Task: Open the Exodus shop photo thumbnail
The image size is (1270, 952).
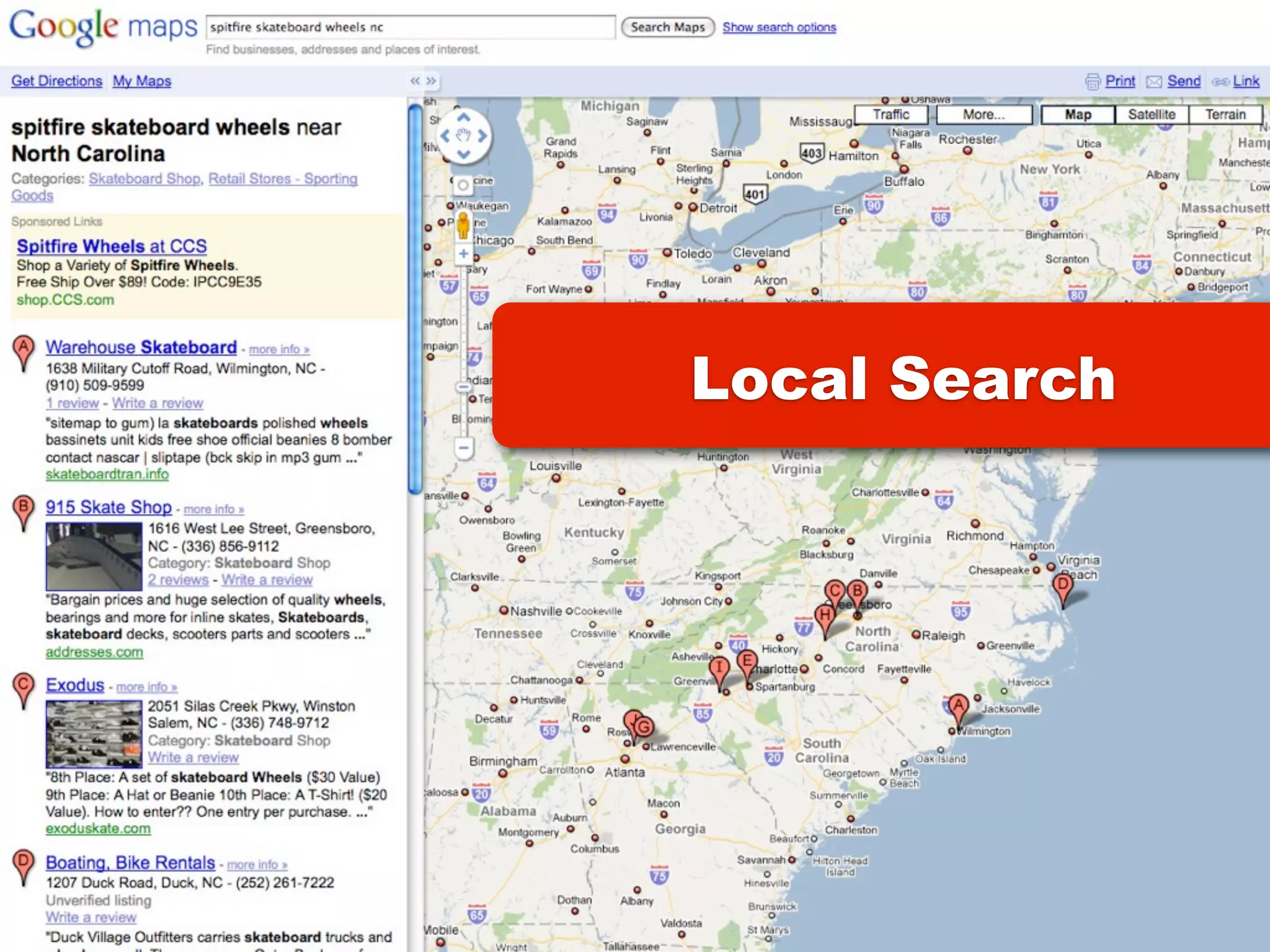Action: (x=94, y=734)
